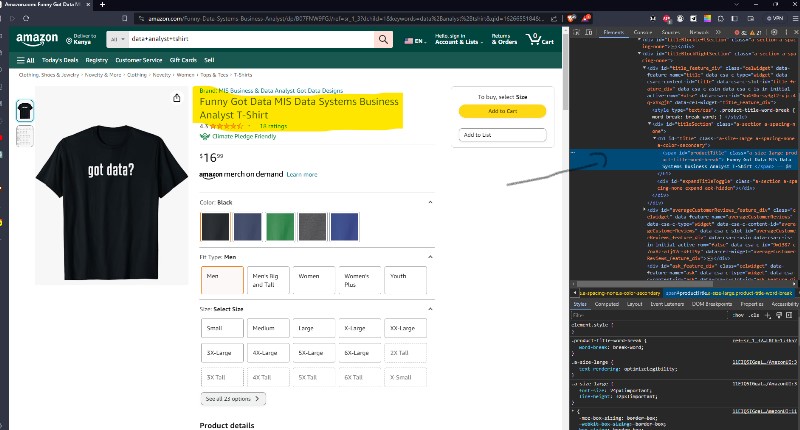Toggle the browser sidebar panel icon
The width and height of the screenshot is (800, 430).
(x=735, y=18)
